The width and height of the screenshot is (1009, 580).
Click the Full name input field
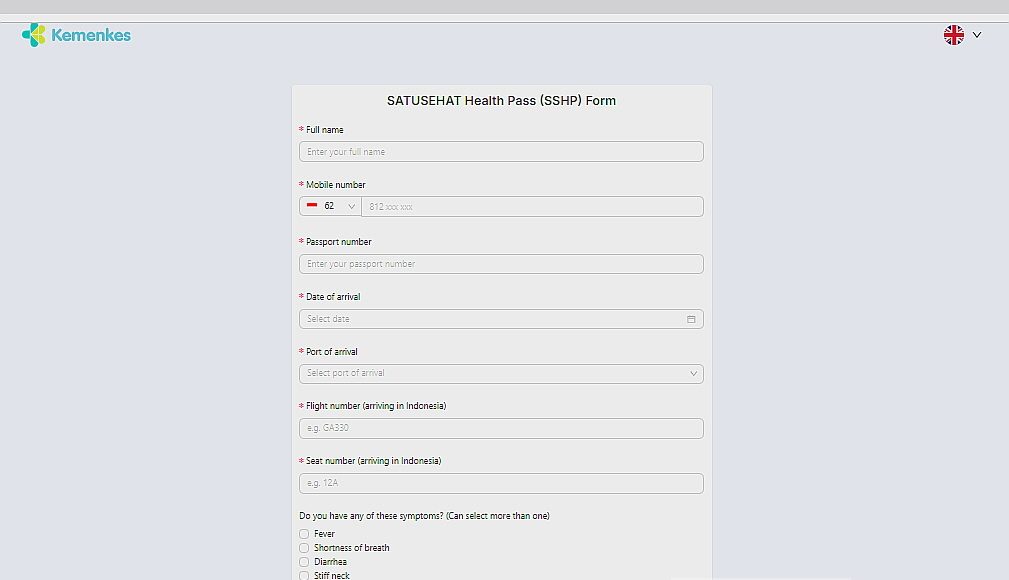pos(500,152)
